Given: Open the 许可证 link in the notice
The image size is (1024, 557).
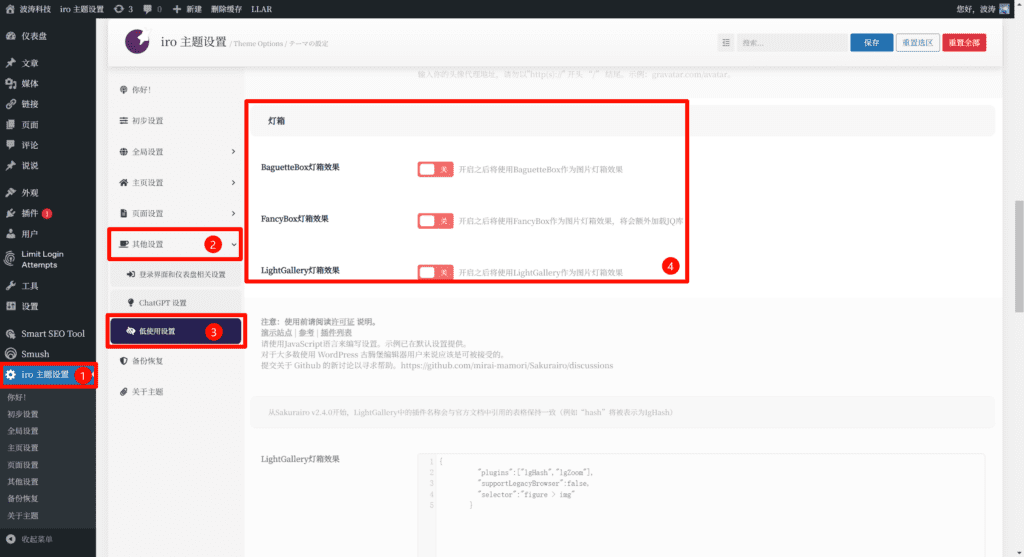Looking at the screenshot, I should pos(342,322).
